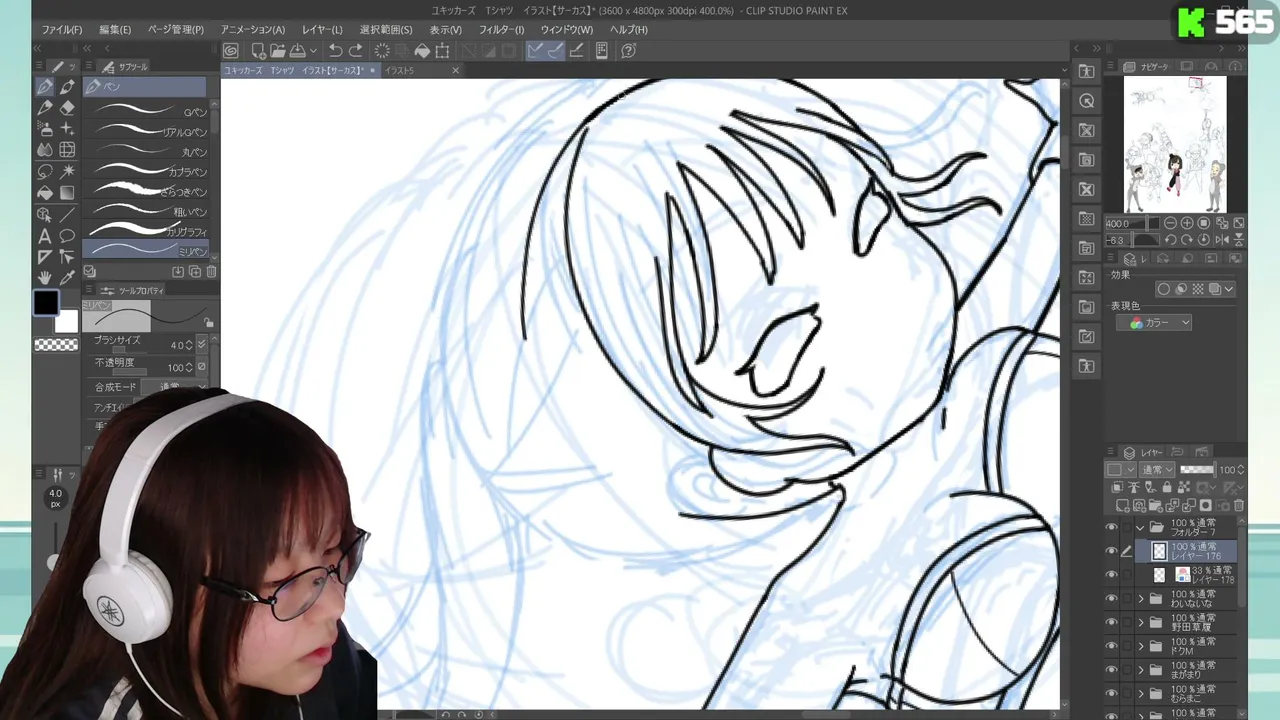The image size is (1280, 720).
Task: Expand the むらまこ folder
Action: tap(1141, 693)
